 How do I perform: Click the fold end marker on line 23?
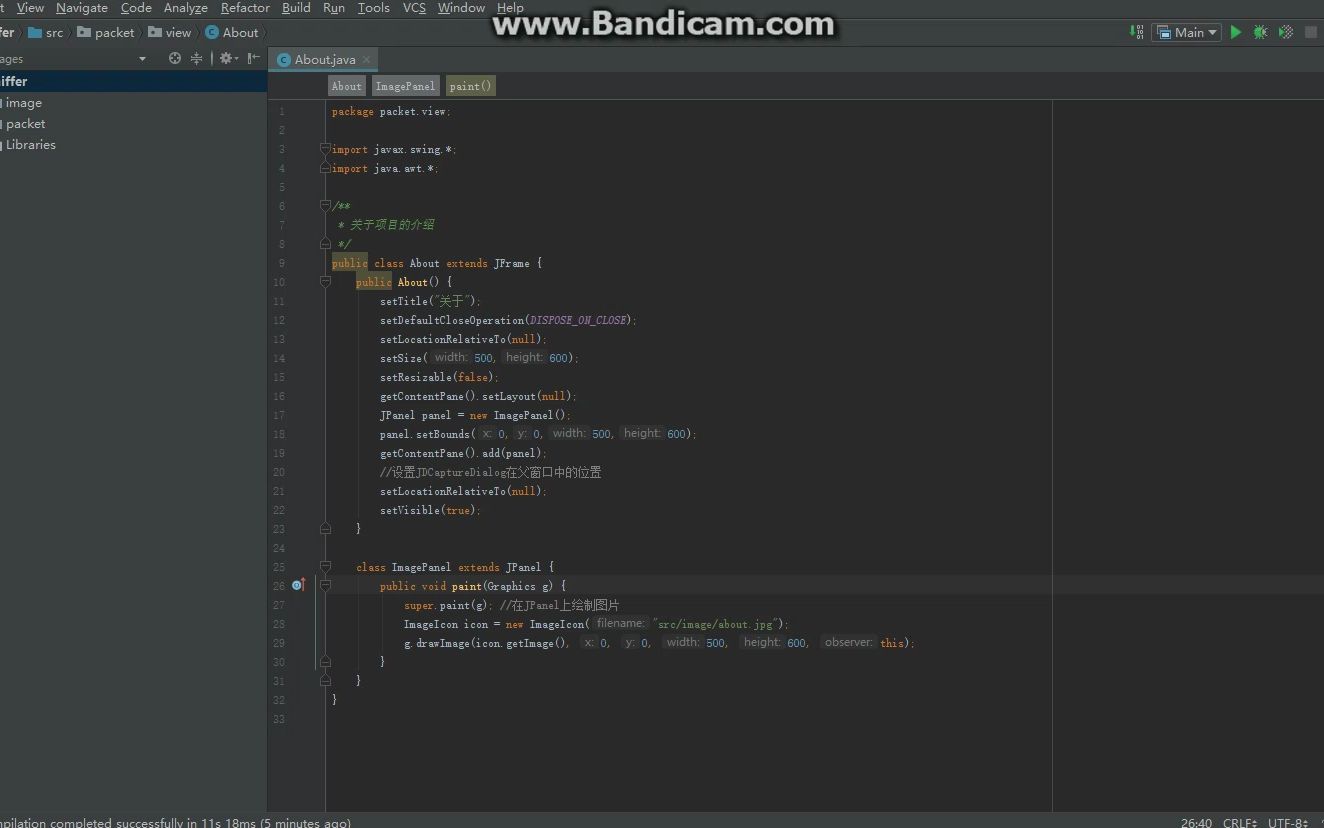click(325, 528)
